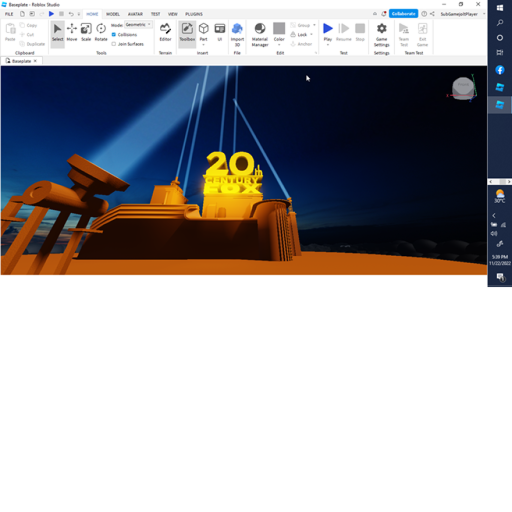
Task: Open the Windows Start button
Action: point(500,8)
